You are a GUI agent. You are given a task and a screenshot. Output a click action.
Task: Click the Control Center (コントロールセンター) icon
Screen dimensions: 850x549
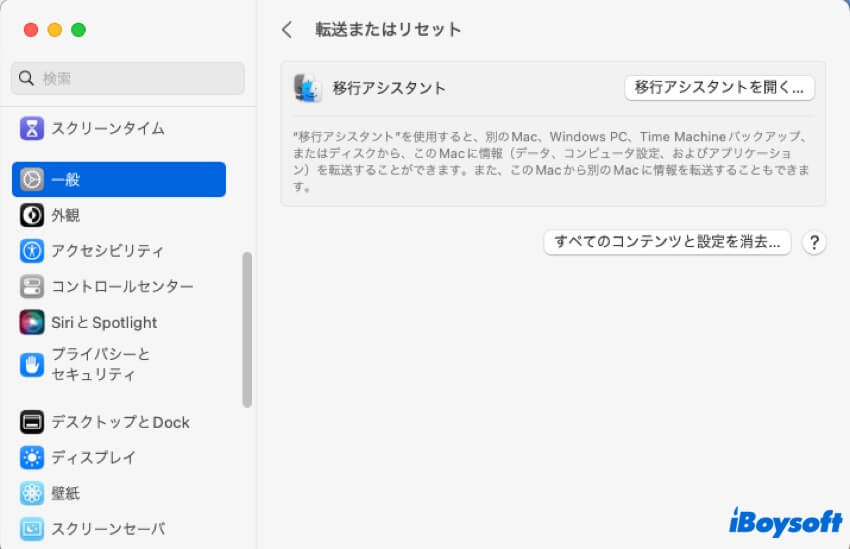32,287
